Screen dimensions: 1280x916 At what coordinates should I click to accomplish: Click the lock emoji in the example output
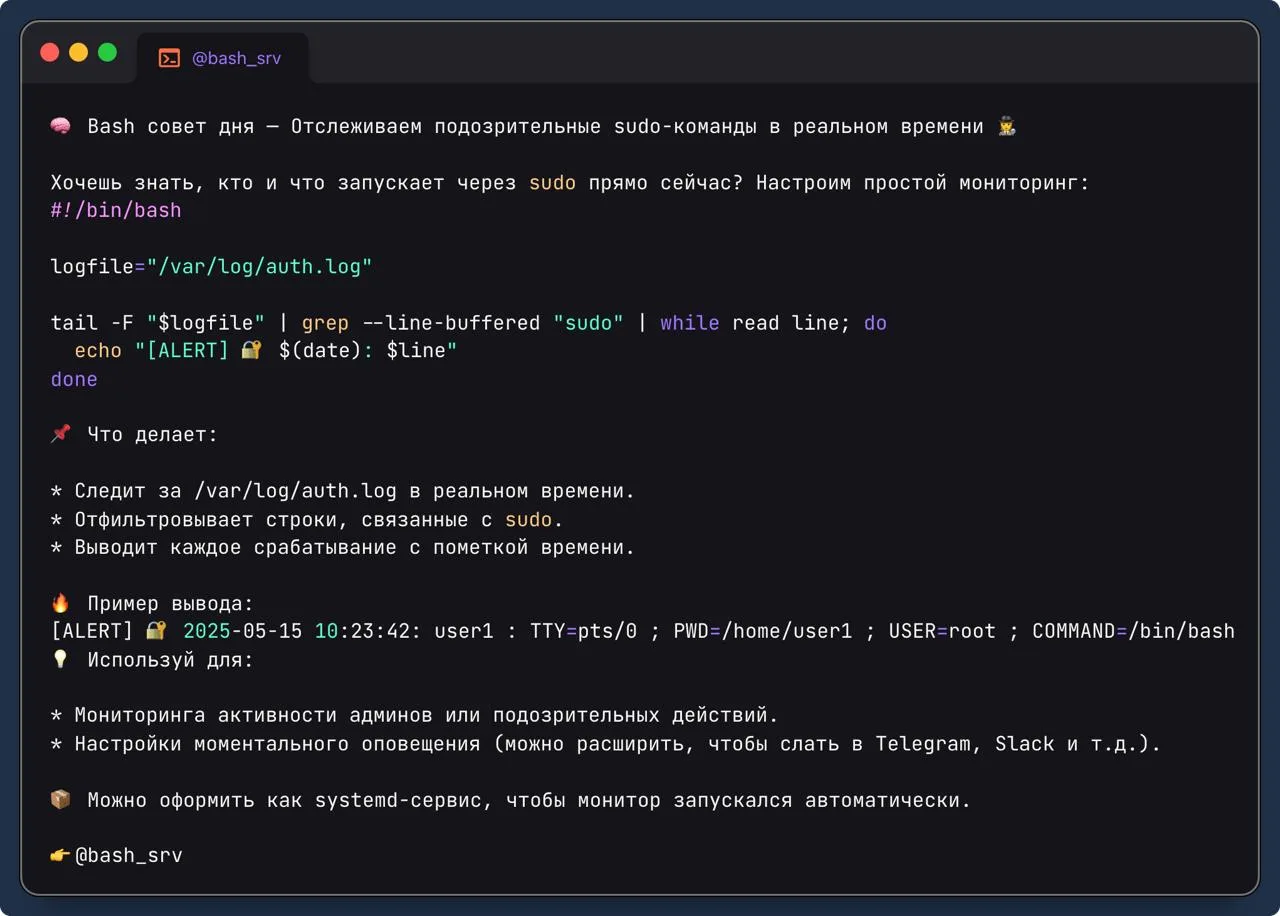156,631
